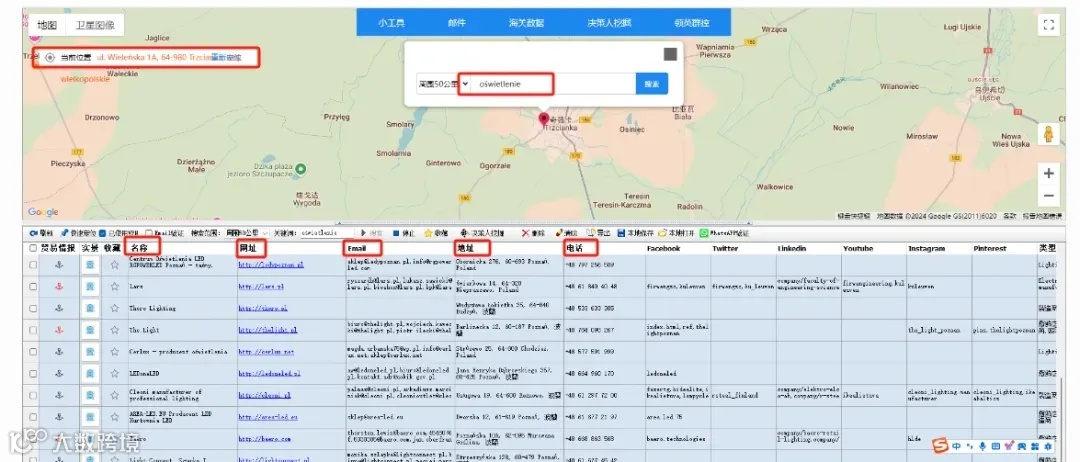This screenshot has width=1080, height=462.
Task: Click the local open folder icon
Action: point(663,233)
